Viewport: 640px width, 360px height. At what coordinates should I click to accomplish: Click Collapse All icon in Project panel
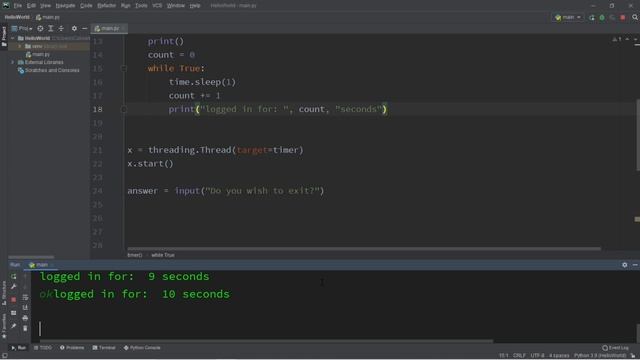61,29
